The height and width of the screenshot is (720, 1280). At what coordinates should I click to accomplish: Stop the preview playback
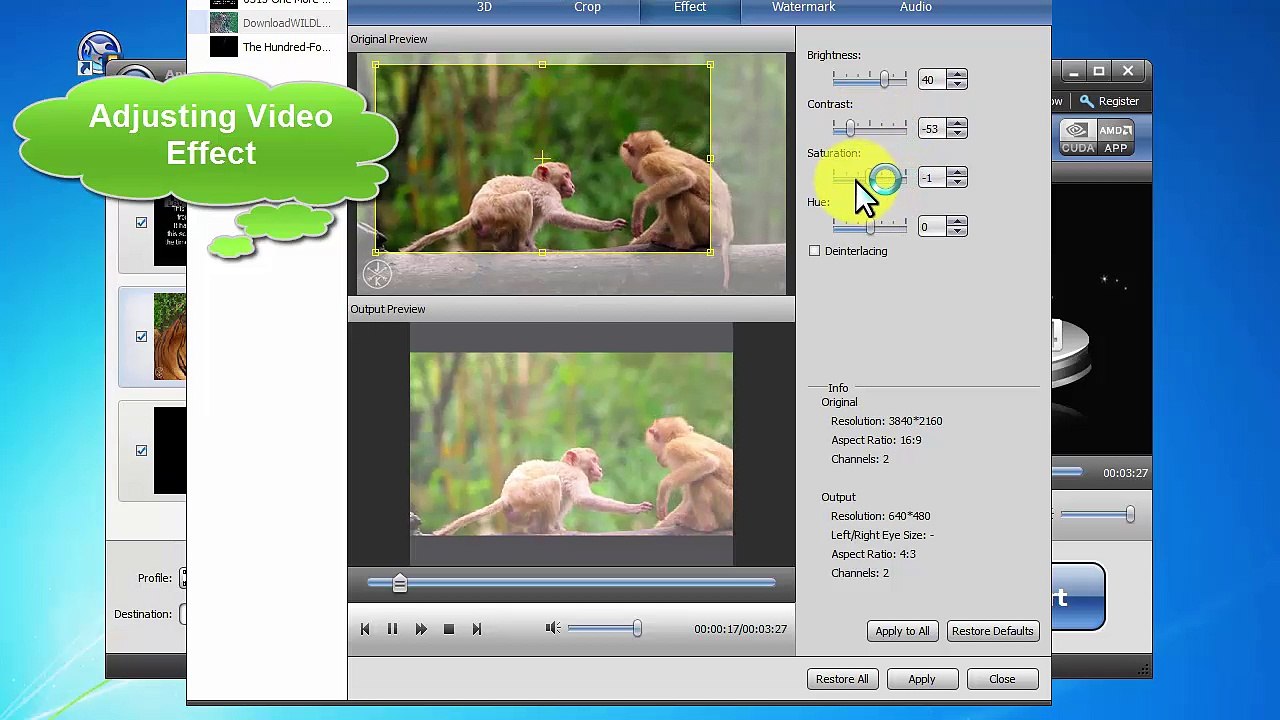coord(449,629)
